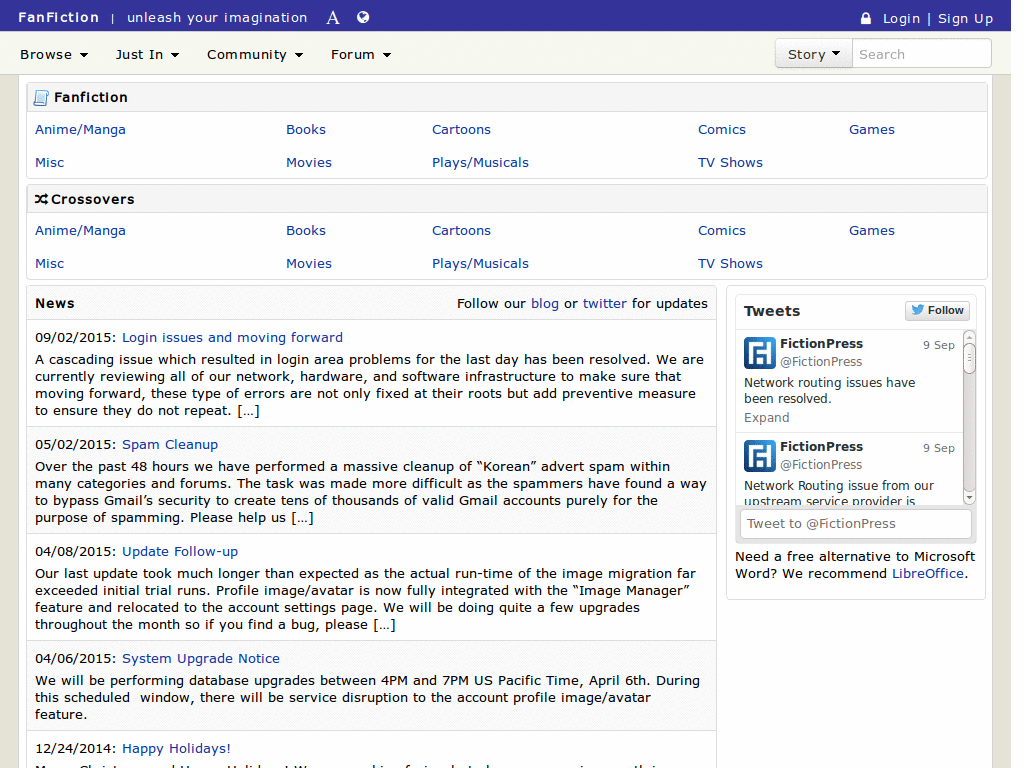1024x768 pixels.
Task: Open Crossovers Movies category
Action: click(x=309, y=264)
